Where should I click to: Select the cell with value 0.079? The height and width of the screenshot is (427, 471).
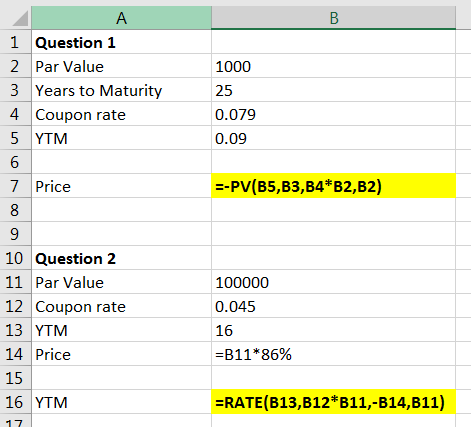[x=333, y=114]
